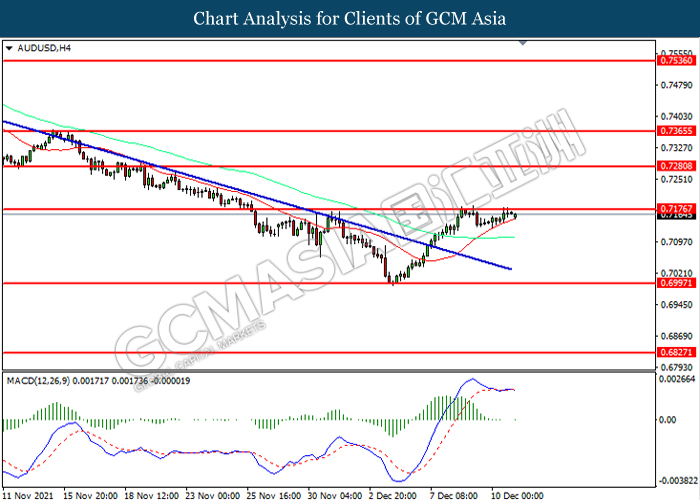
Task: Click the 0.002664 MACD scale value
Action: [x=677, y=379]
